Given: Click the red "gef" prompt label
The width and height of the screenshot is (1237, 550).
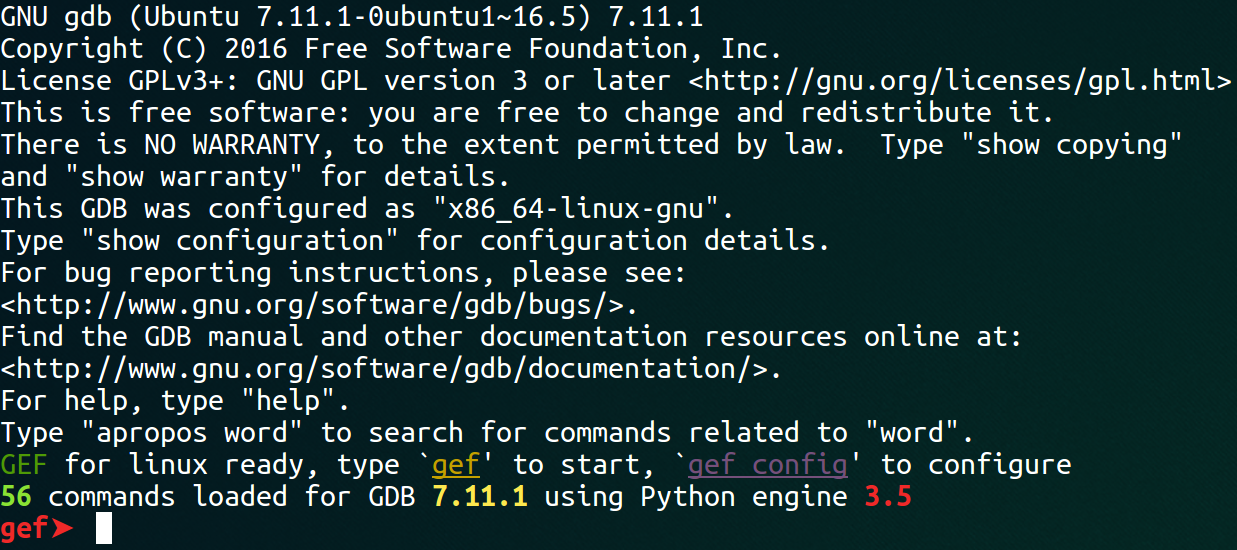Looking at the screenshot, I should pos(24,529).
